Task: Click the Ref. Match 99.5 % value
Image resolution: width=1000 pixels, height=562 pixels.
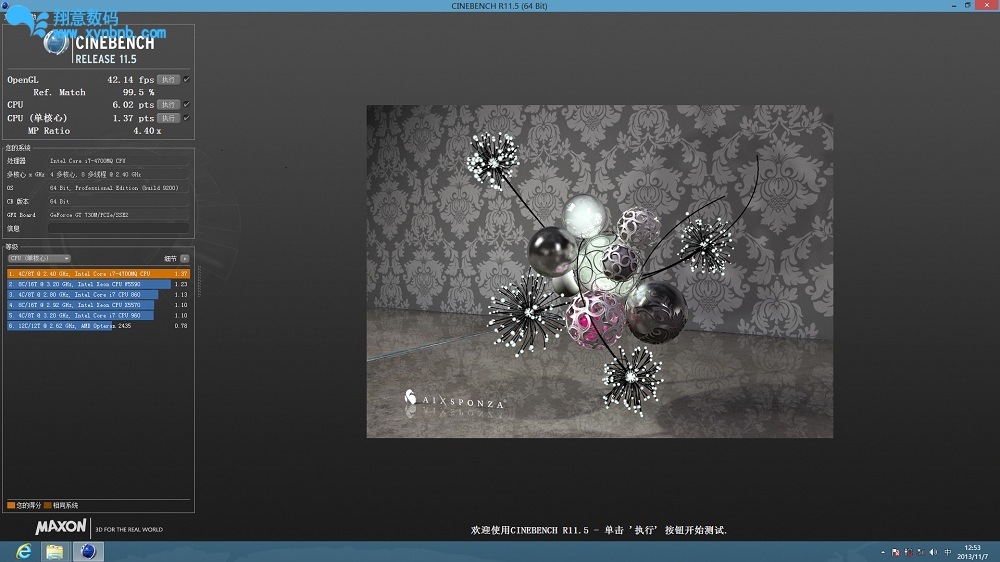Action: click(138, 92)
